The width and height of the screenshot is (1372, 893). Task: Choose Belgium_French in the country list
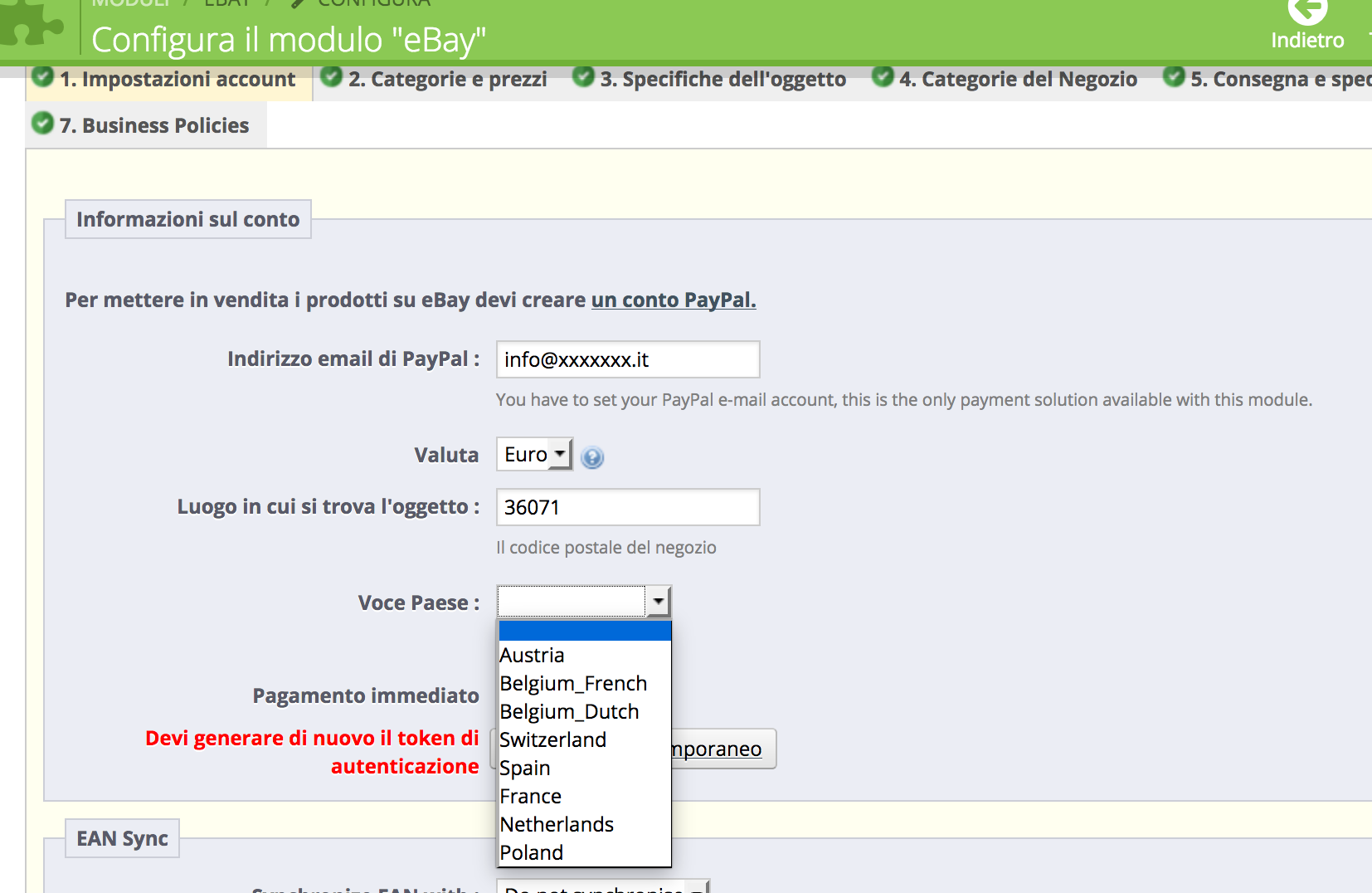coord(585,683)
